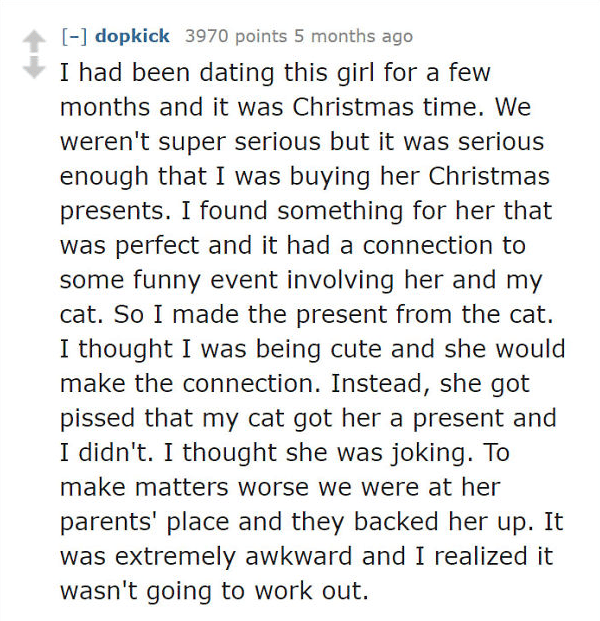Open dopkick's user profile
This screenshot has width=600, height=621.
132,36
